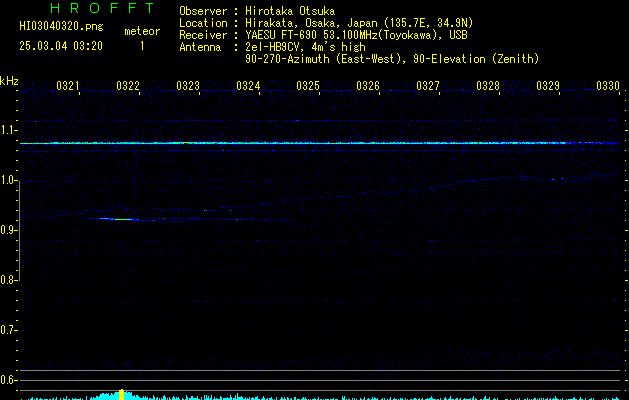The height and width of the screenshot is (400, 629).
Task: Click the date stamp 25.03.04 03:20
Action: point(61,46)
